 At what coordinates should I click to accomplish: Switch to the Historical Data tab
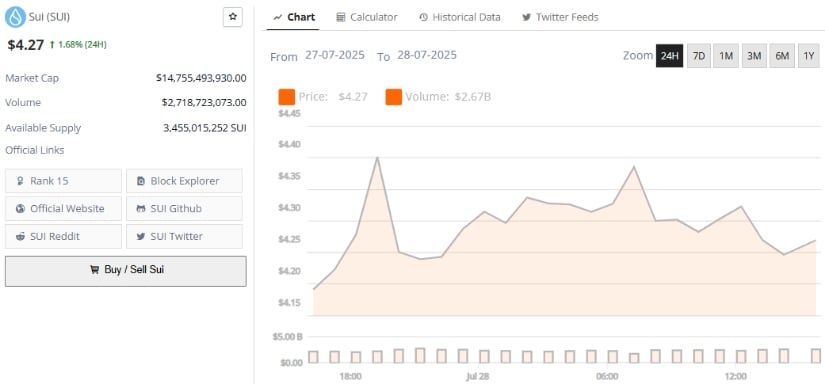tap(460, 17)
